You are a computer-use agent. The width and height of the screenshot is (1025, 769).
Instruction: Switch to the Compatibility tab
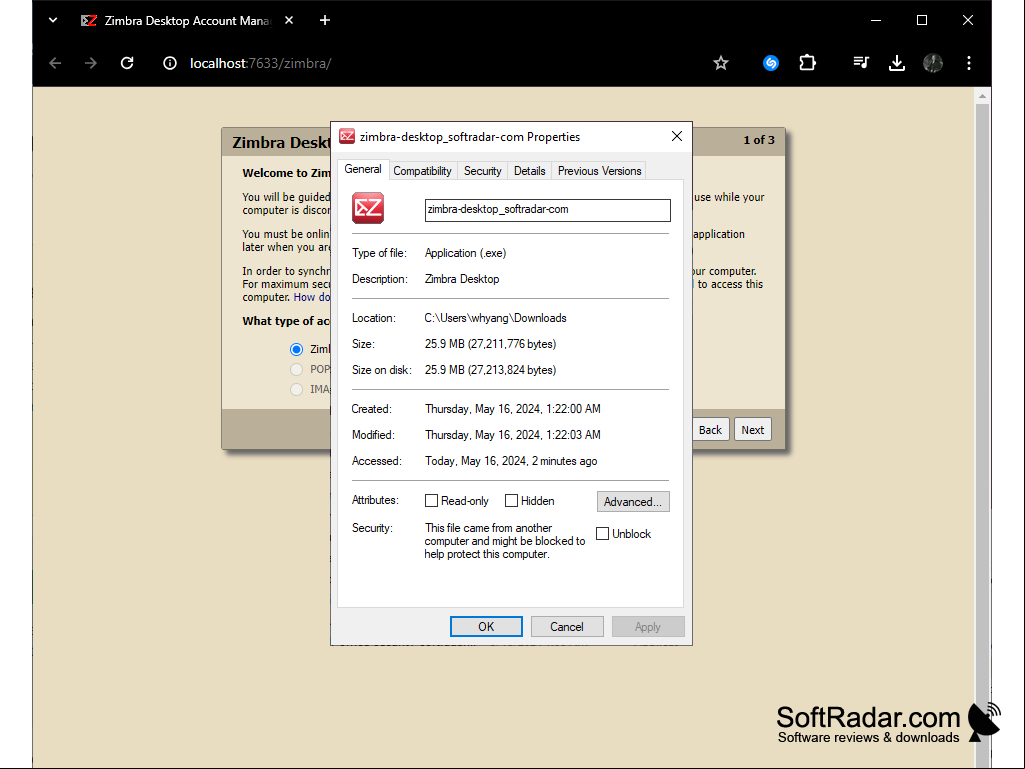(x=422, y=171)
